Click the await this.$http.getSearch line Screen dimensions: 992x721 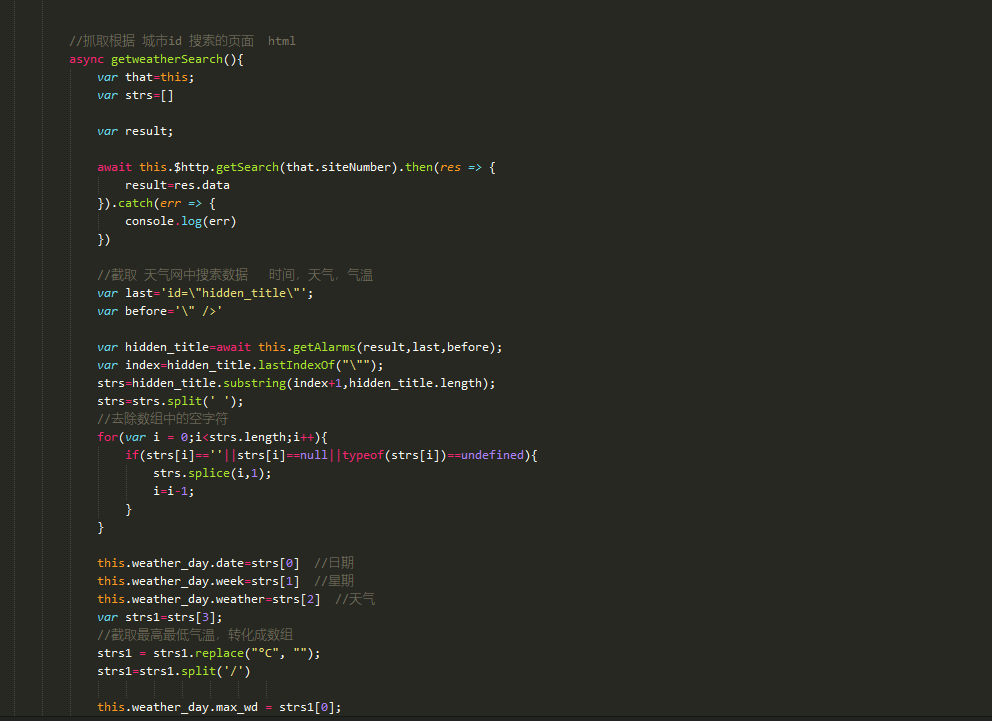tap(296, 167)
